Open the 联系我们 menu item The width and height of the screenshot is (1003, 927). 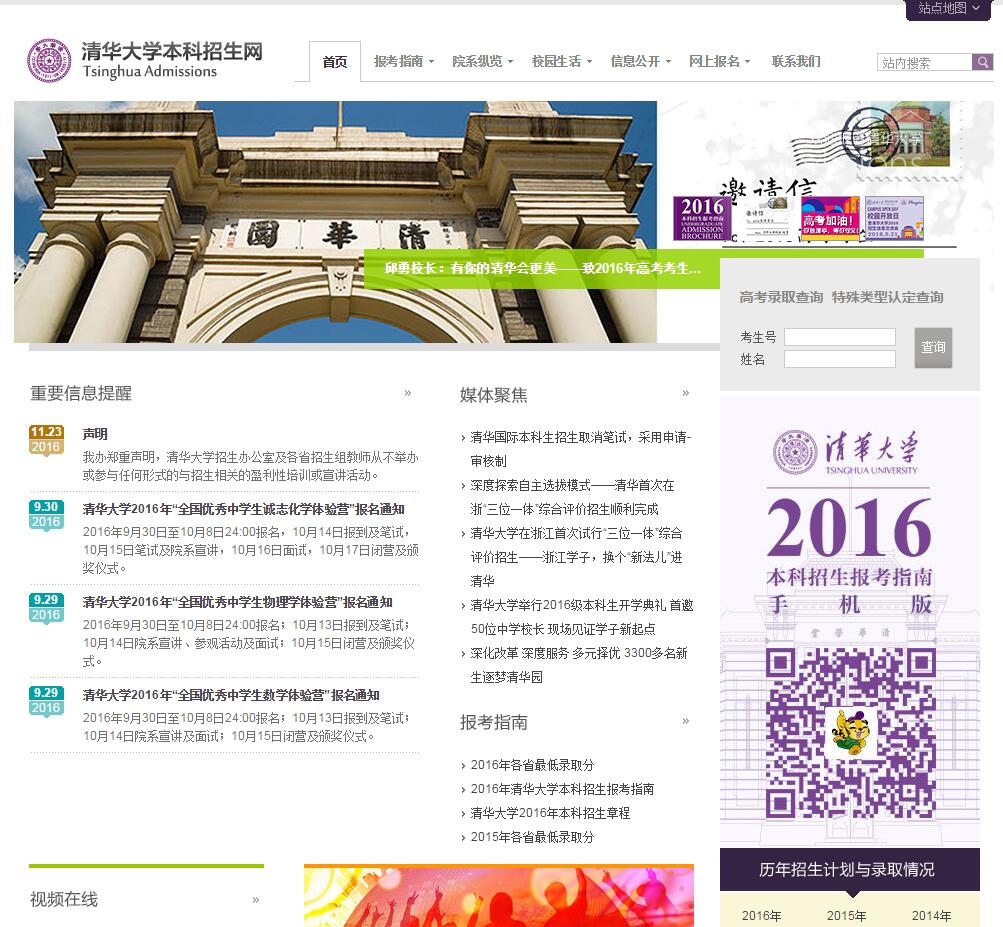(796, 61)
